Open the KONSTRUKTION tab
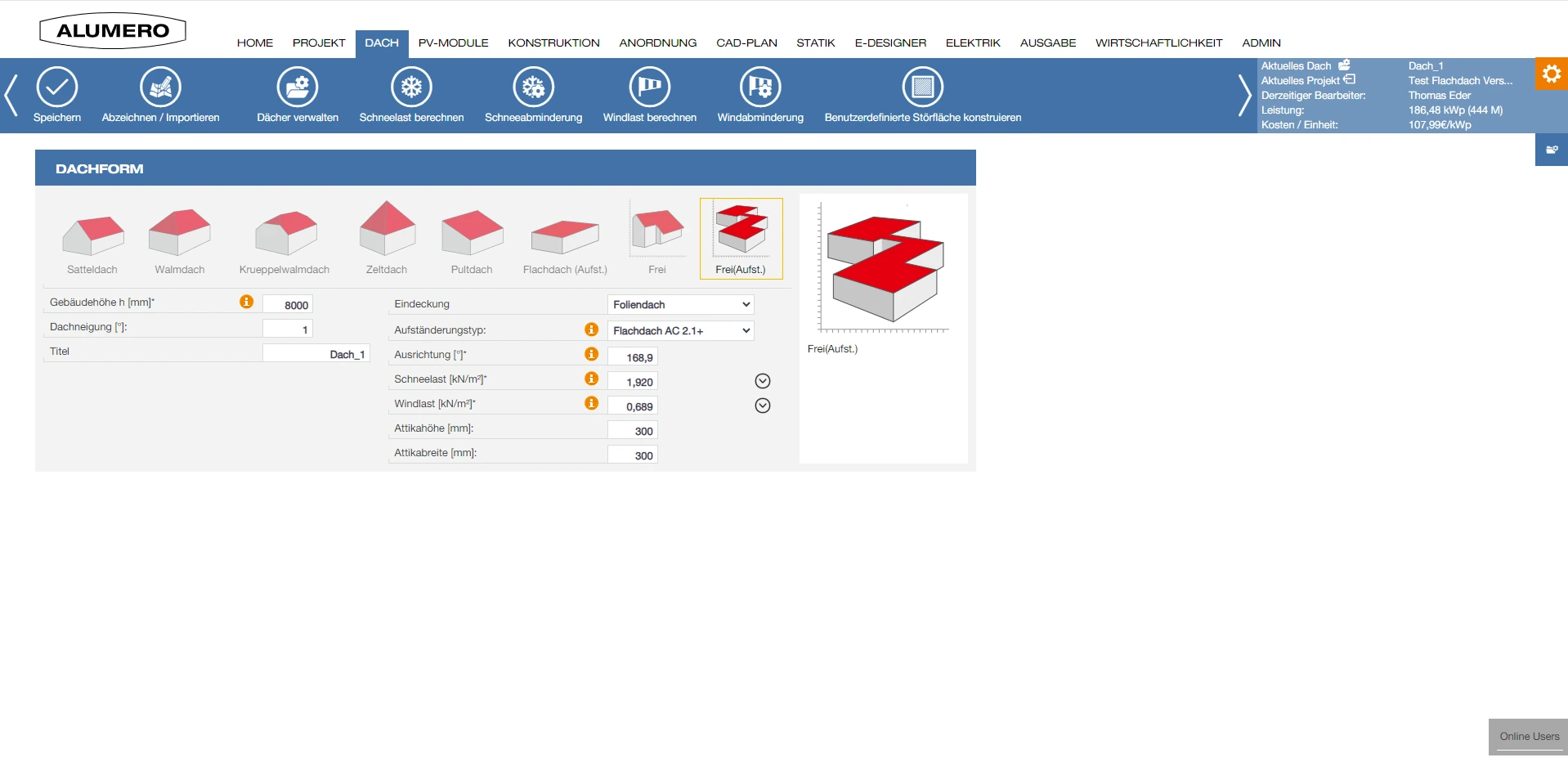The width and height of the screenshot is (1568, 780). (x=553, y=43)
